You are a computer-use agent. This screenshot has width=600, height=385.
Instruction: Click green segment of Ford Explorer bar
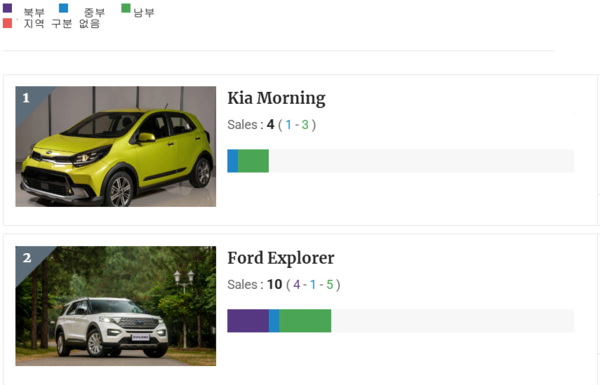[305, 321]
